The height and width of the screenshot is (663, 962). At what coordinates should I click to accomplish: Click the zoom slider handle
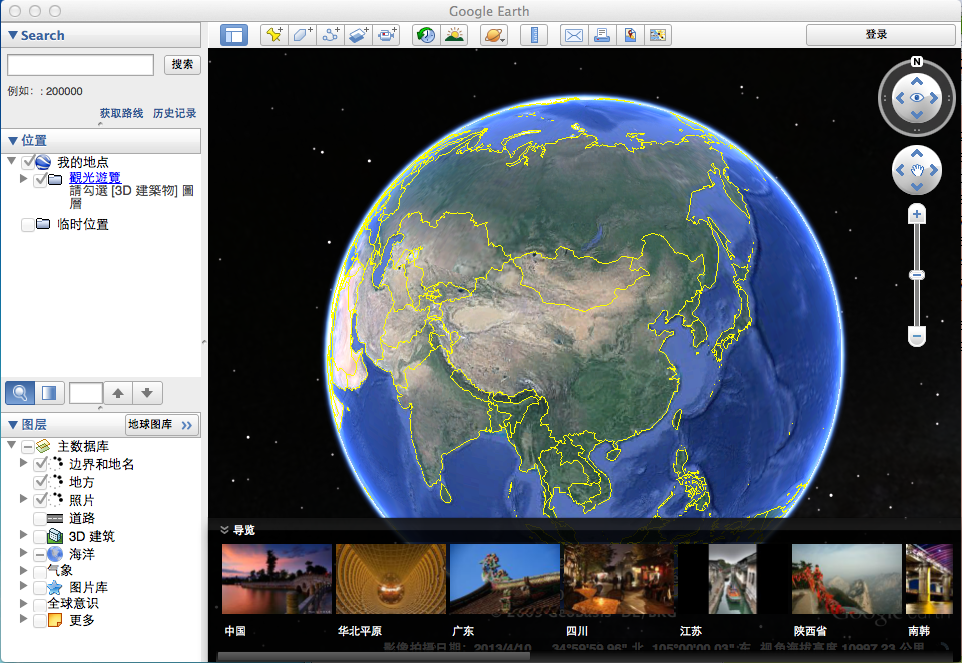pos(917,275)
